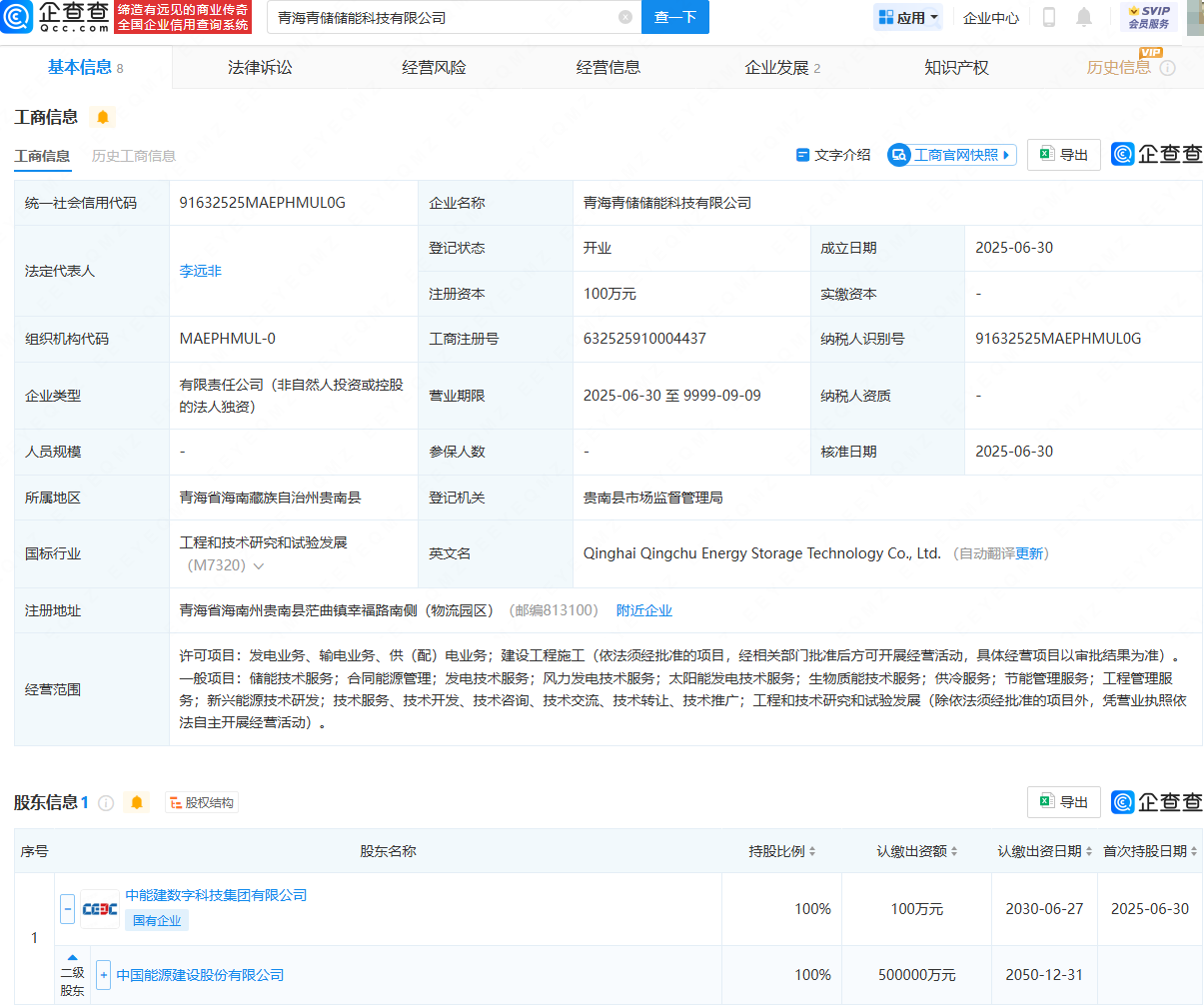Image resolution: width=1204 pixels, height=1006 pixels.
Task: Open the 经营信息 tab
Action: point(607,67)
